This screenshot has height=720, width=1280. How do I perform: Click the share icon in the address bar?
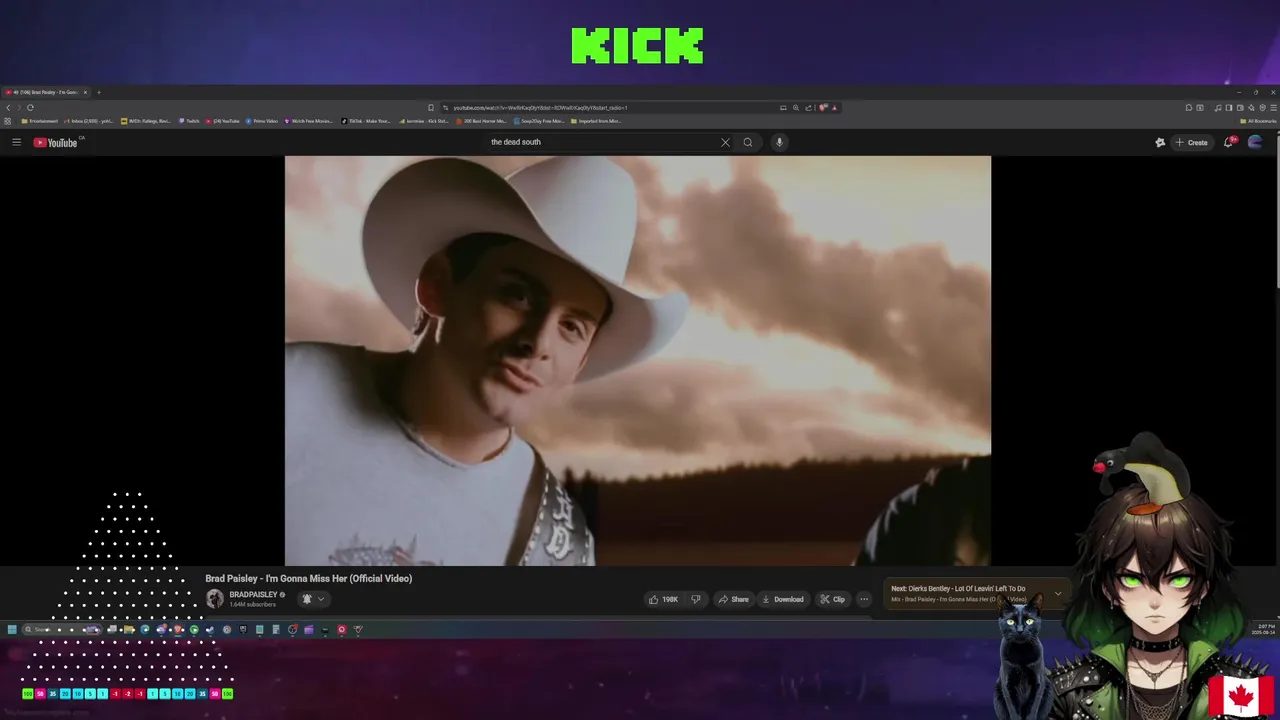point(809,108)
